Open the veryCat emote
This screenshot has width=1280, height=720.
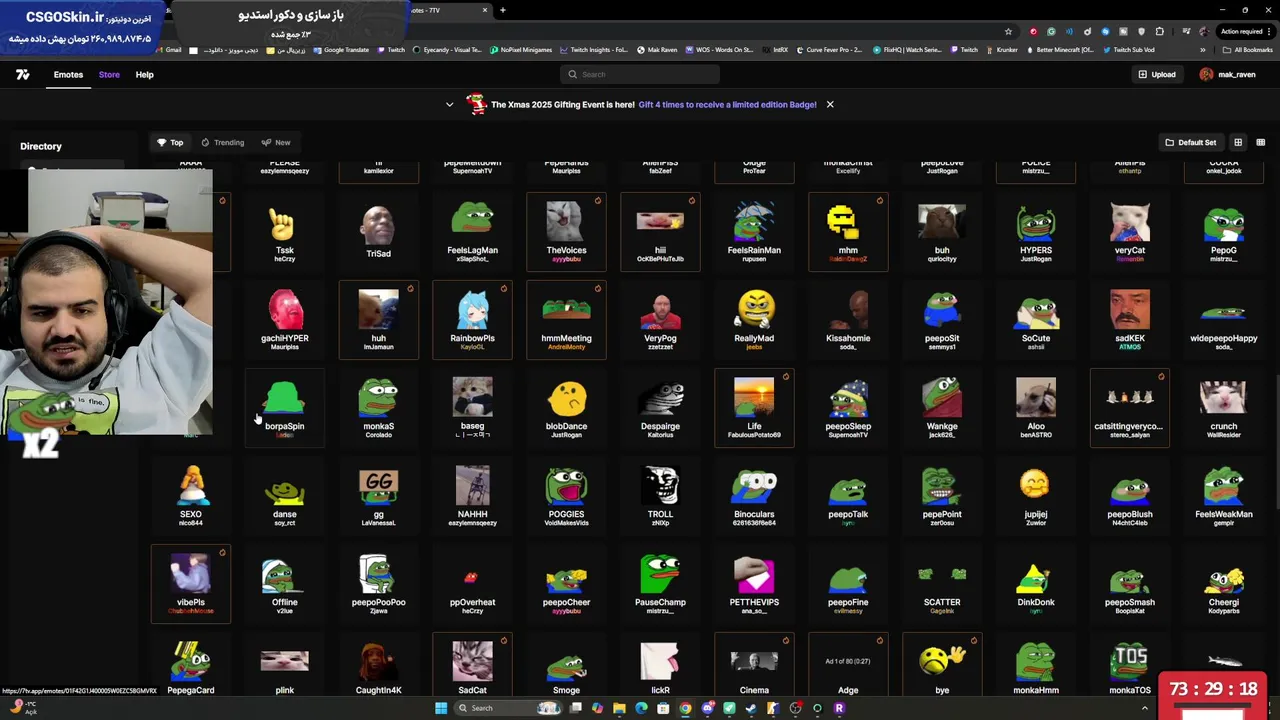[1130, 232]
